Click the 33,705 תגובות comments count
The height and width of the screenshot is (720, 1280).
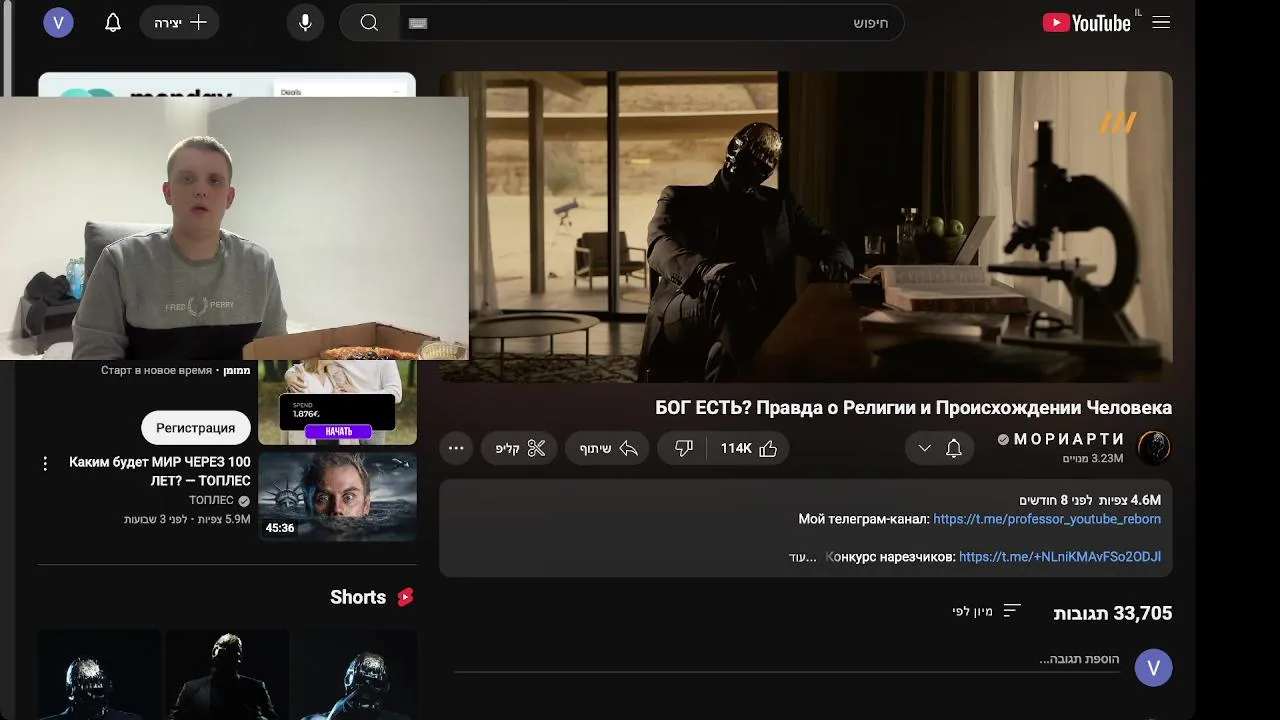click(1112, 613)
